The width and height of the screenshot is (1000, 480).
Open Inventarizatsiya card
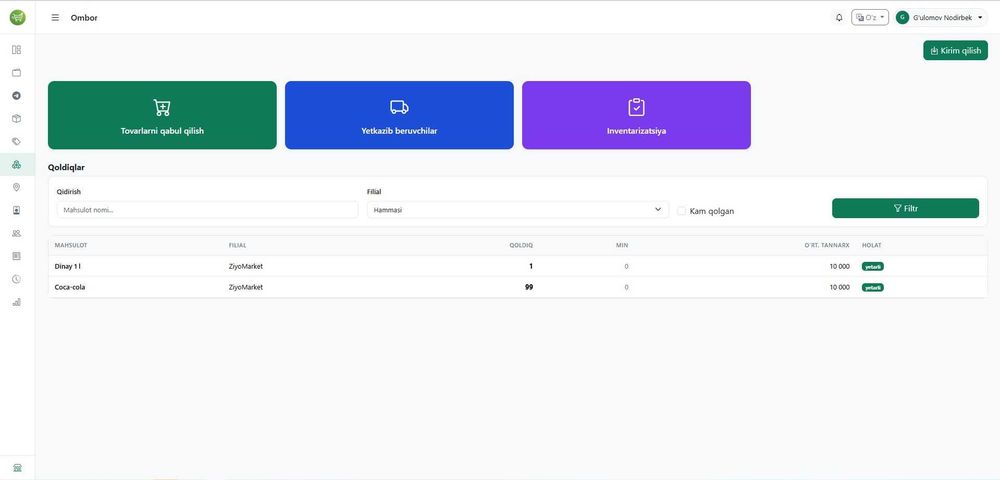pos(636,115)
